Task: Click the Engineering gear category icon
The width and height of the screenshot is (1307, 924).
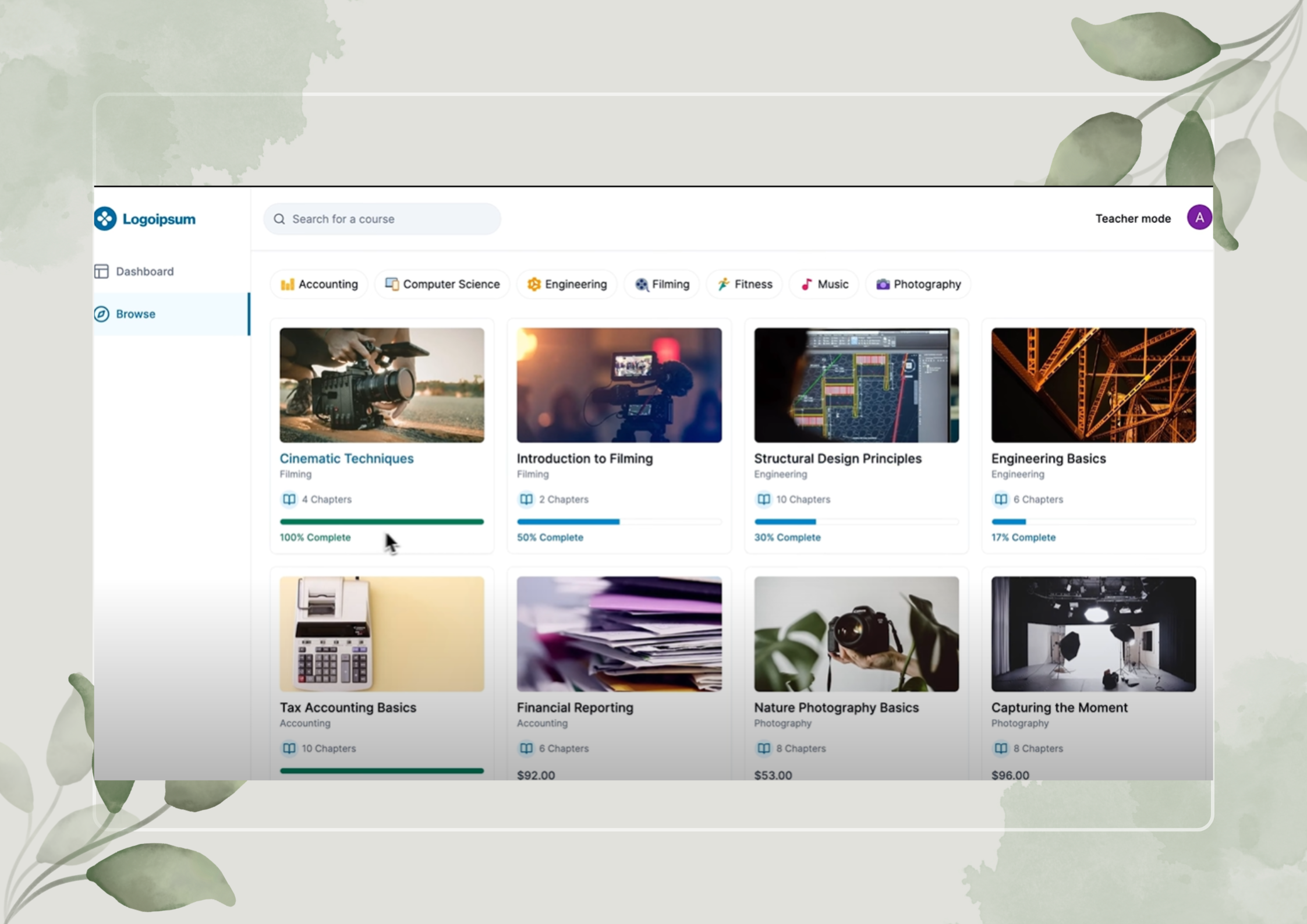Action: [533, 284]
